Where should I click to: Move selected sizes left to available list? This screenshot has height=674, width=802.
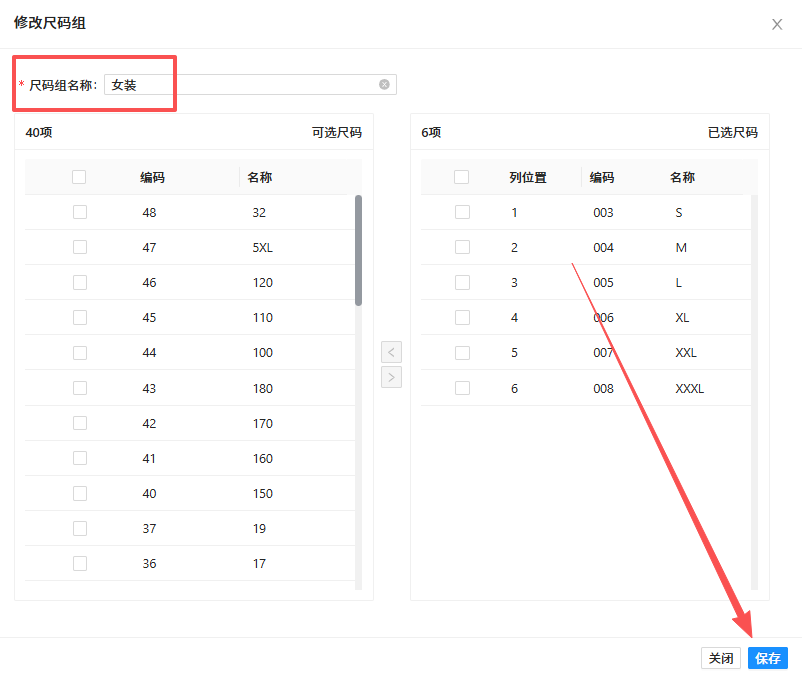click(392, 352)
